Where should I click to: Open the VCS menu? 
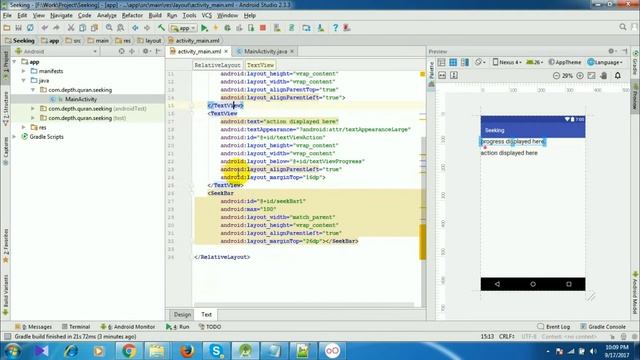tap(207, 16)
